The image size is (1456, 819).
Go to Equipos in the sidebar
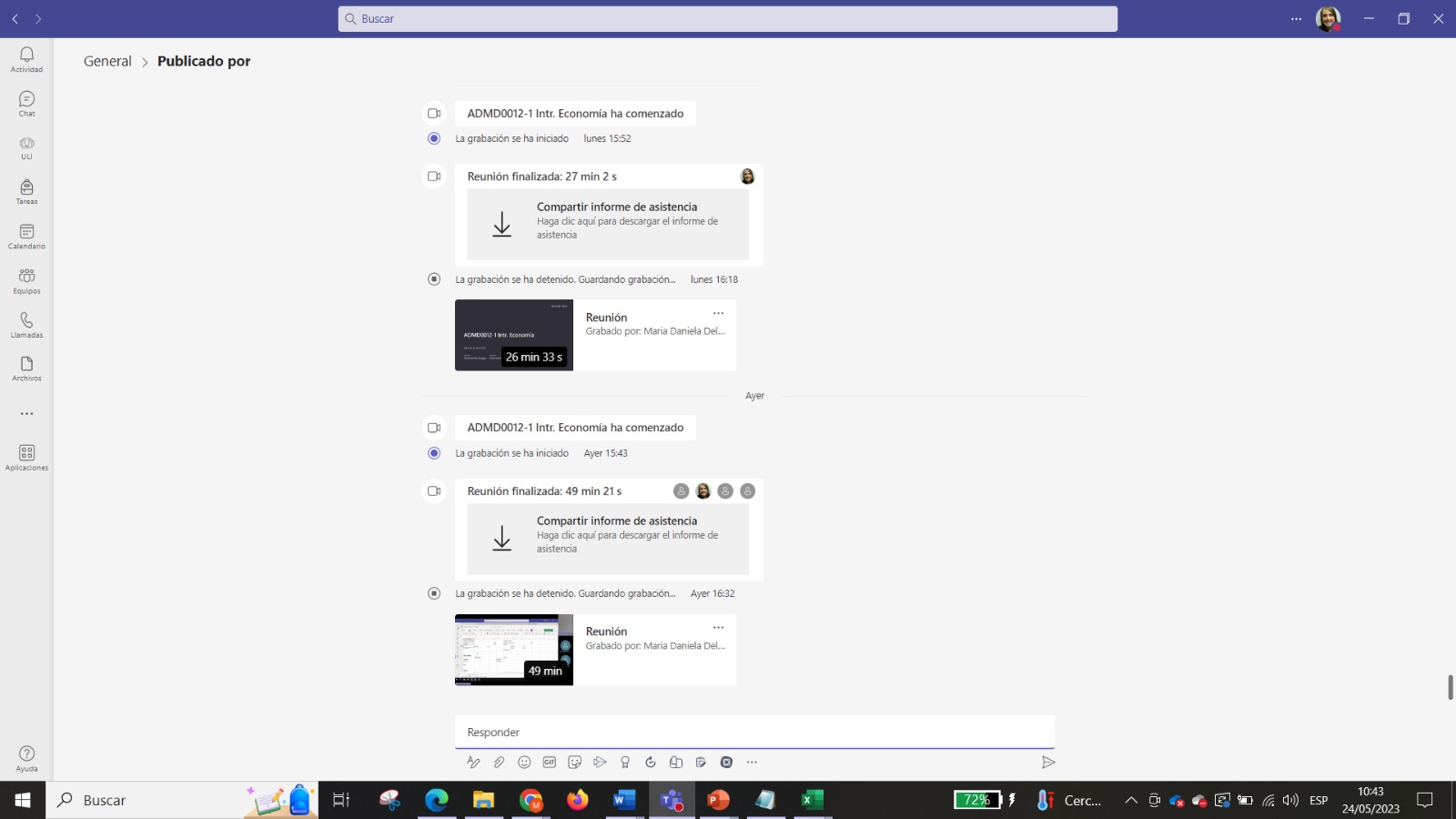26,280
